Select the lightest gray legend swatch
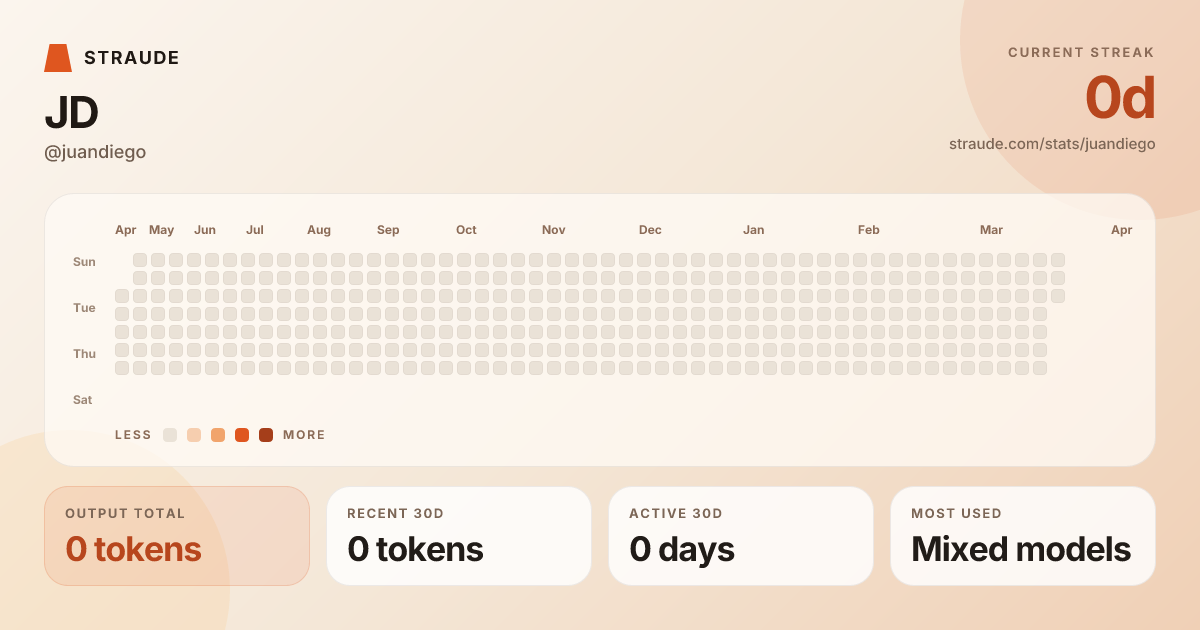Viewport: 1200px width, 630px height. click(x=170, y=435)
